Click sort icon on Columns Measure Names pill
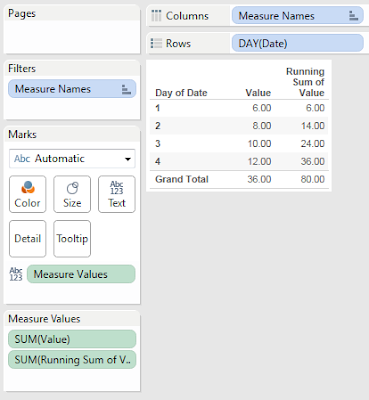The image size is (369, 400). click(353, 16)
